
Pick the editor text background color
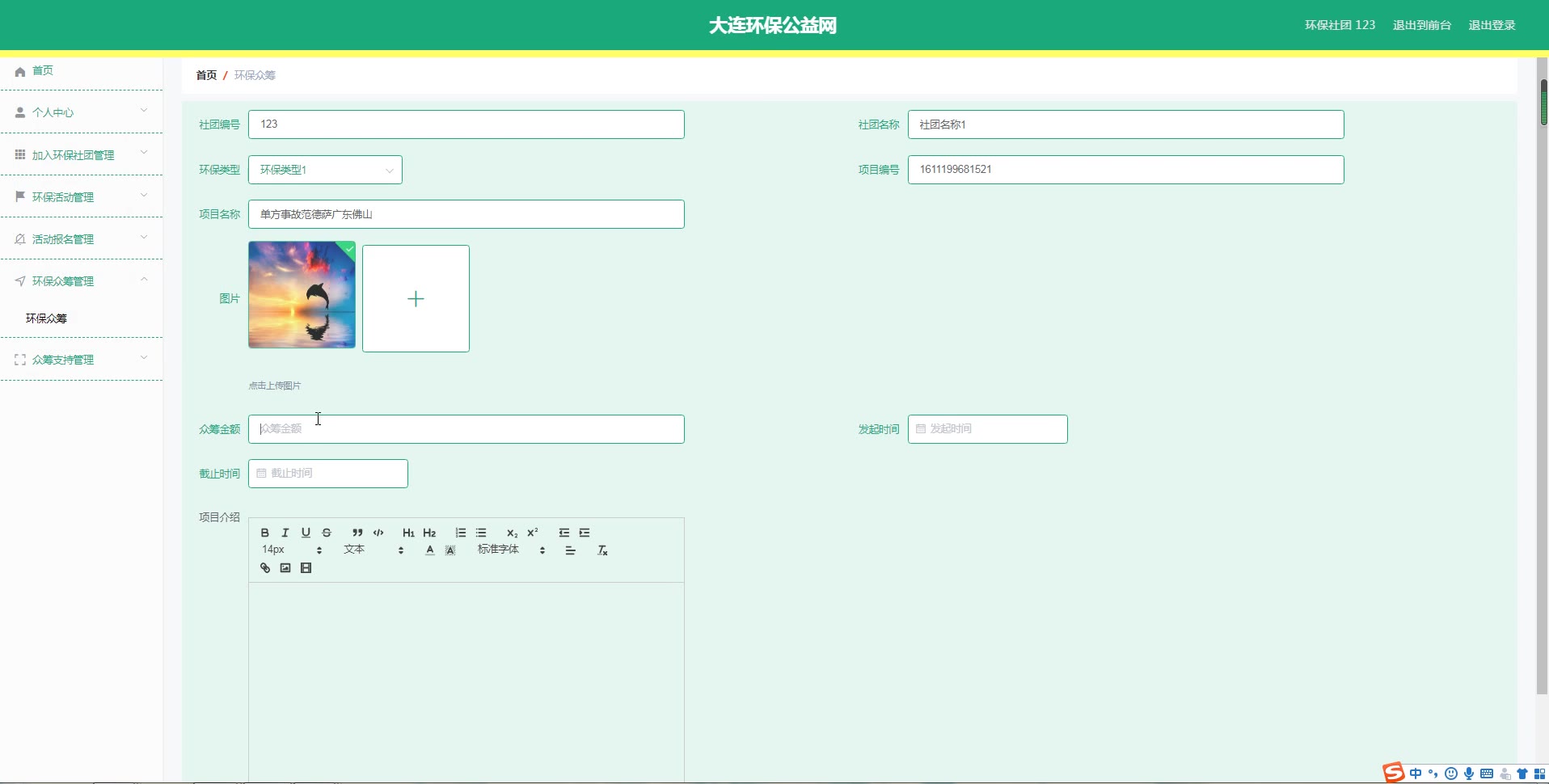450,550
